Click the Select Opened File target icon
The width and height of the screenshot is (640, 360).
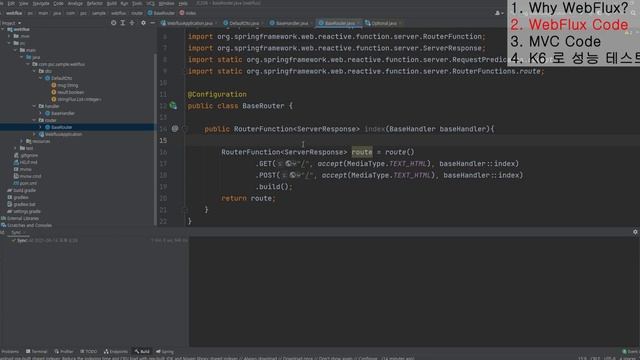(x=113, y=23)
